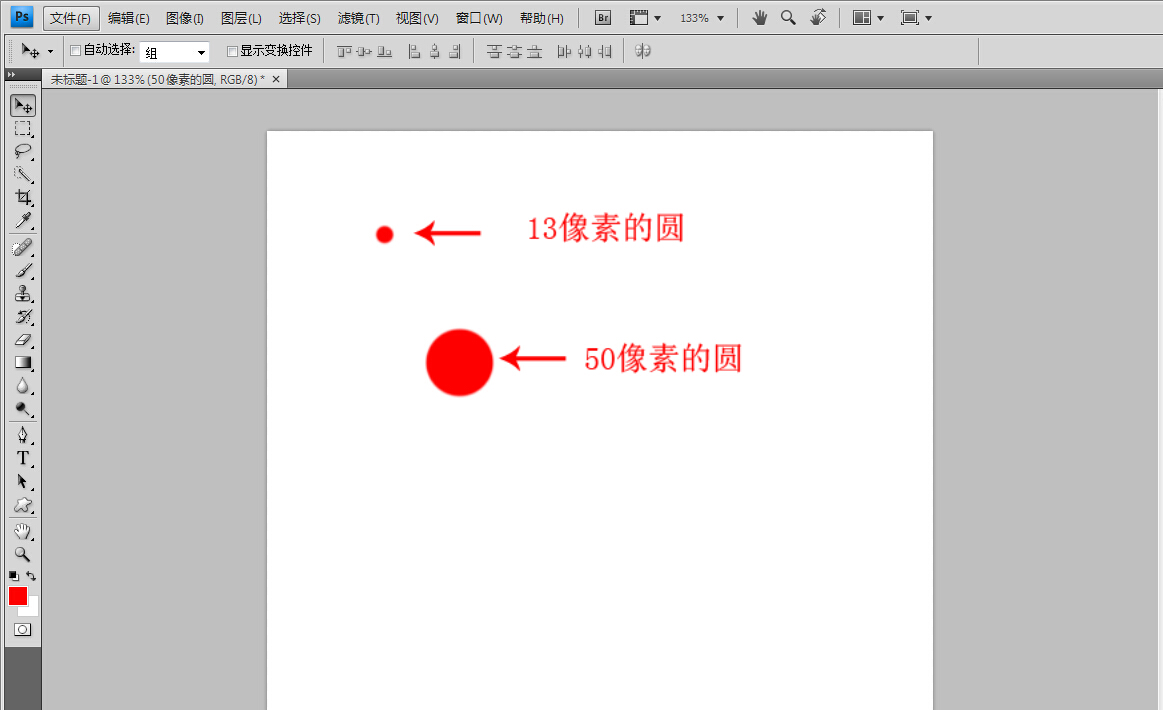Click Rotate View tool in application bar
The width and height of the screenshot is (1163, 710).
pos(818,18)
